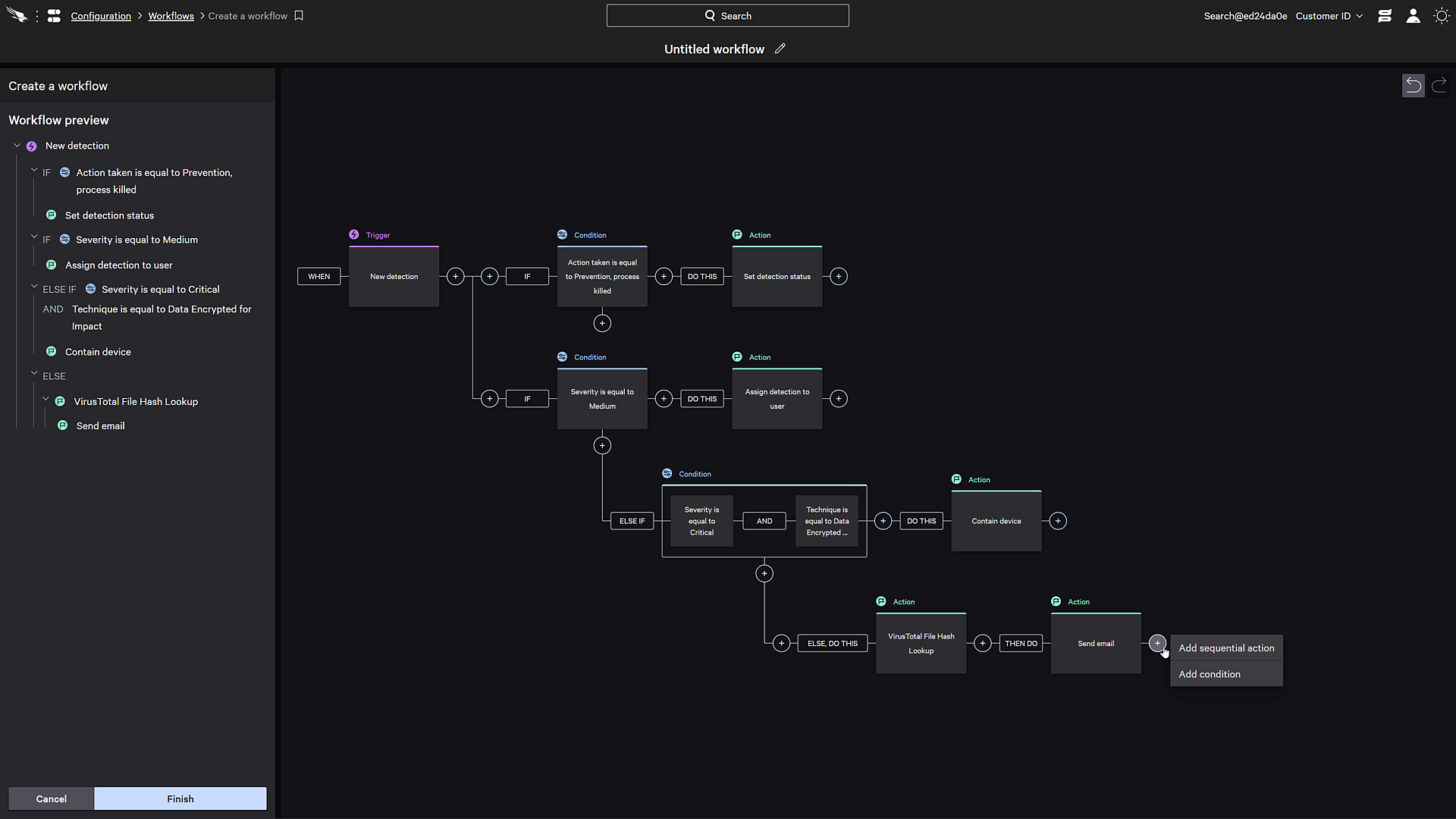
Task: Click the Search@ed24da0e account label
Action: [1245, 16]
